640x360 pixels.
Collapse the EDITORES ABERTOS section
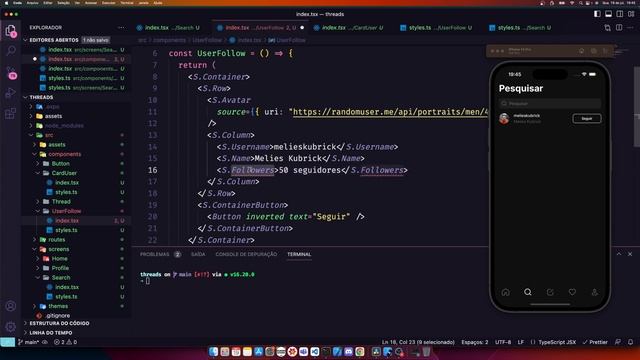(54, 40)
